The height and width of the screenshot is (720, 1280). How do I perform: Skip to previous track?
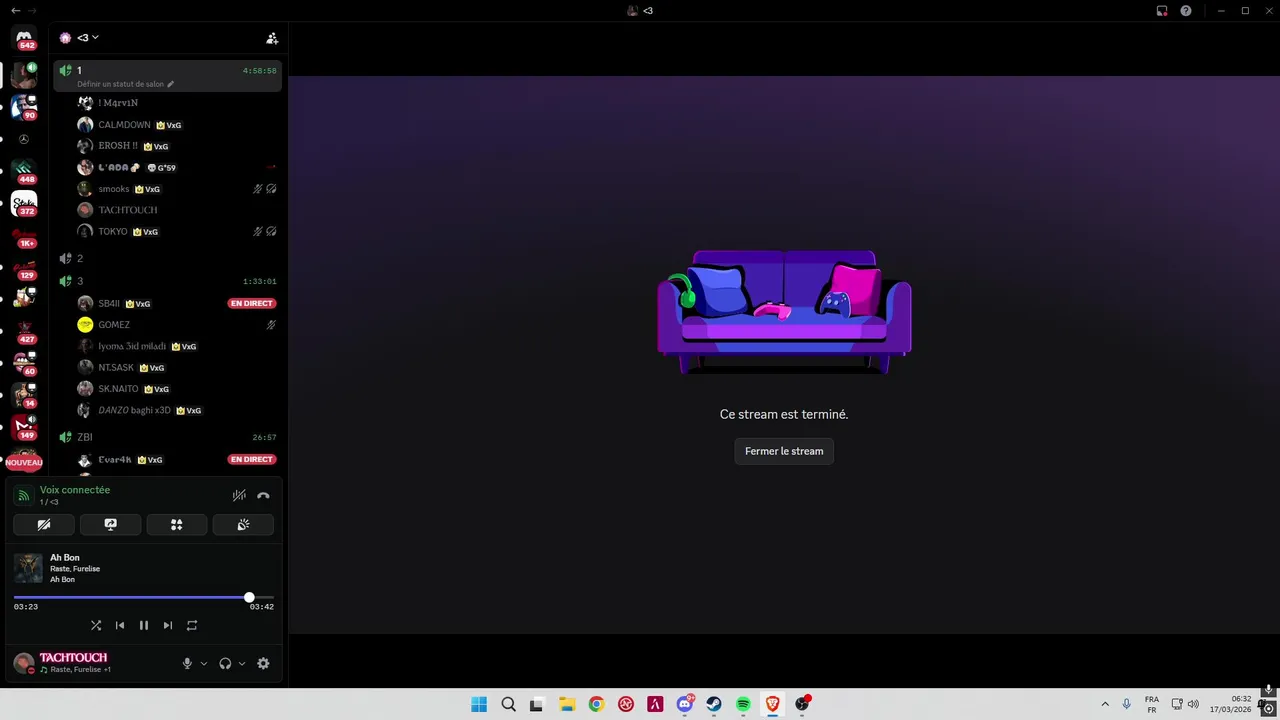[x=120, y=625]
